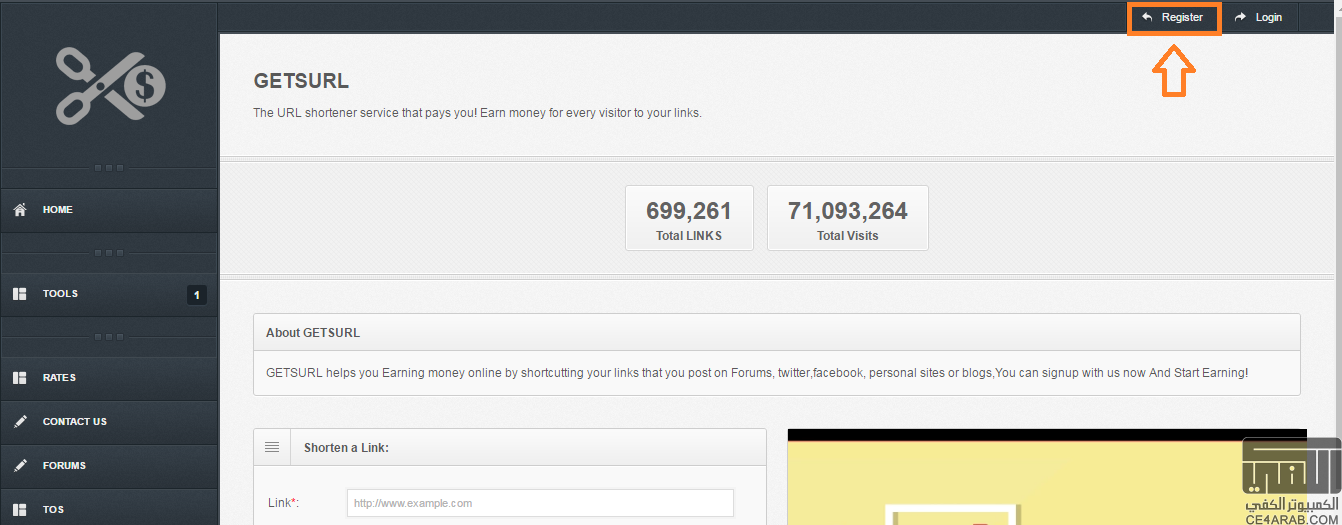Screen dimensions: 1342x525
Task: Click the Shorten a Link heading
Action: tap(346, 448)
